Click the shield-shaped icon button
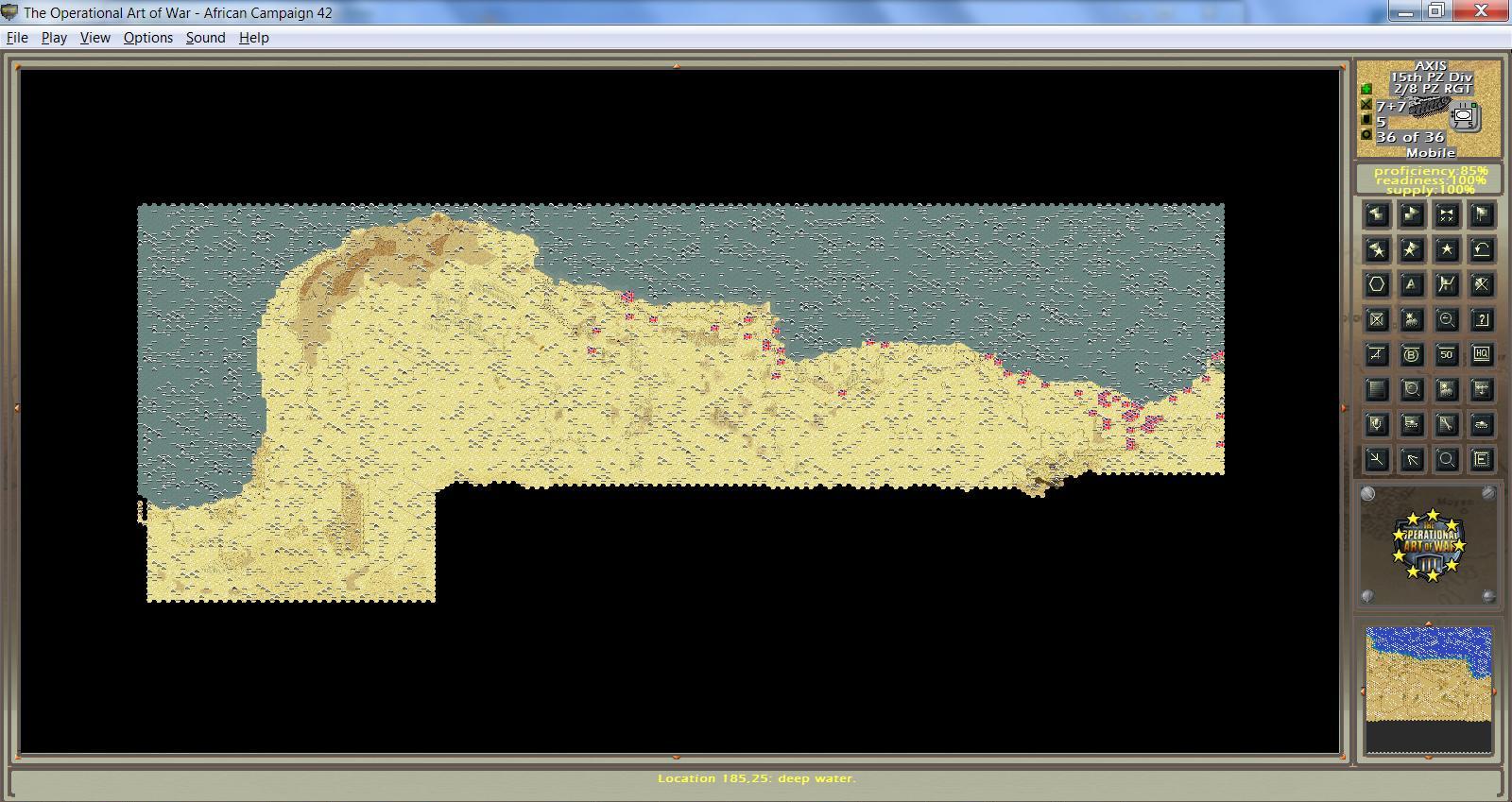1512x802 pixels. (x=1377, y=424)
